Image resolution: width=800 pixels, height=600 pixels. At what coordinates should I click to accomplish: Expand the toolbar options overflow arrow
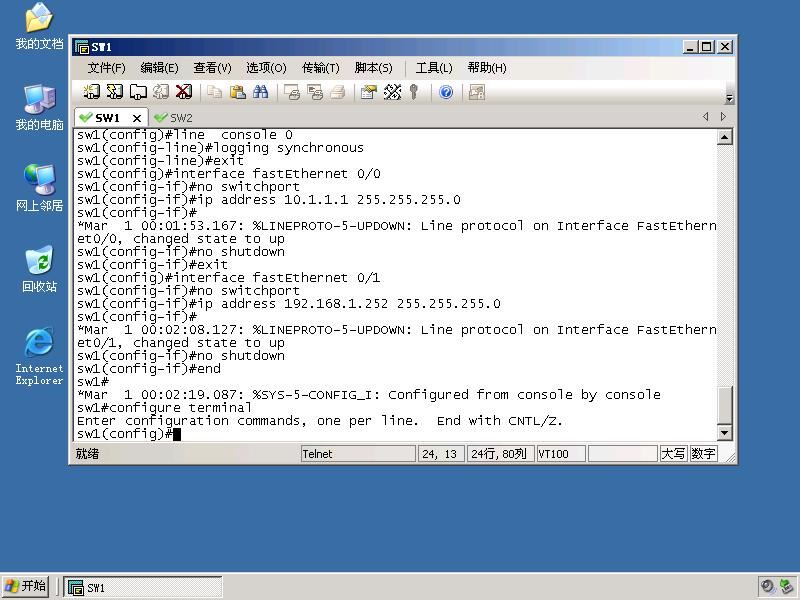(729, 98)
